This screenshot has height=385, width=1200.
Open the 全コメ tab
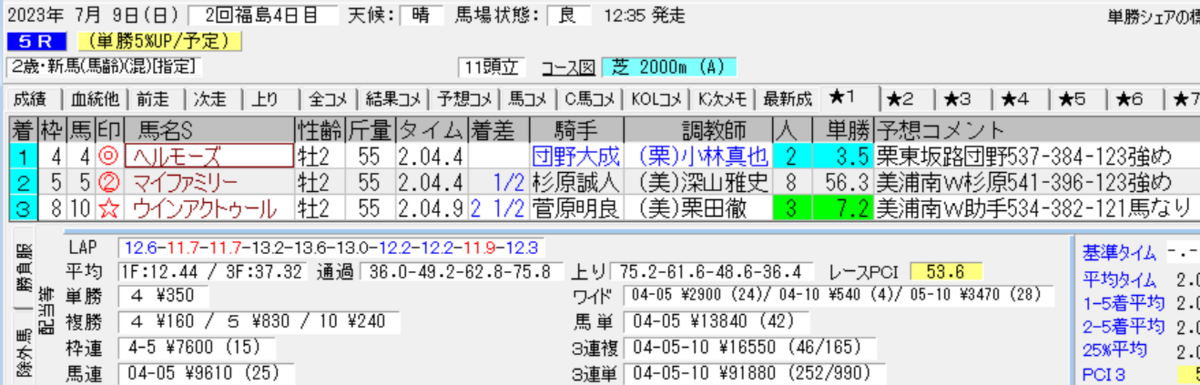pos(327,99)
